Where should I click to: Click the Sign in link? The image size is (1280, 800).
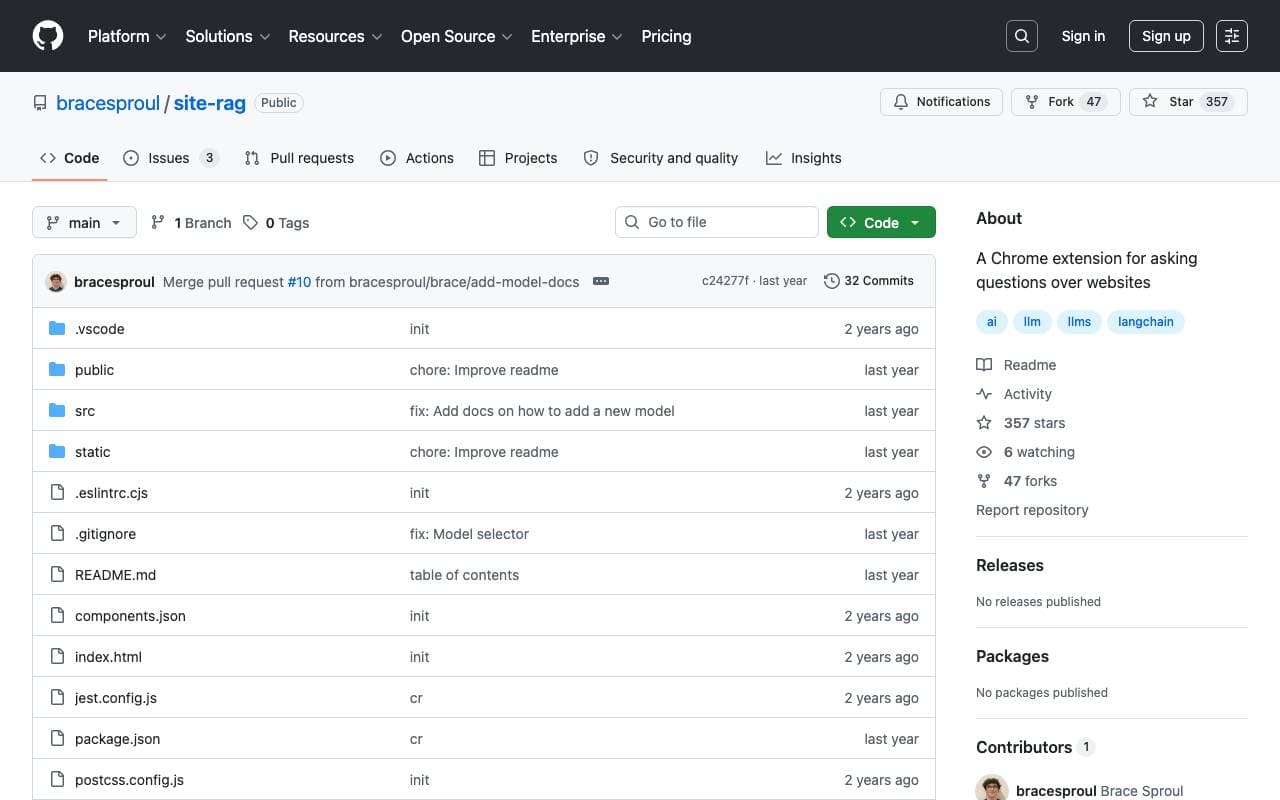click(1083, 36)
